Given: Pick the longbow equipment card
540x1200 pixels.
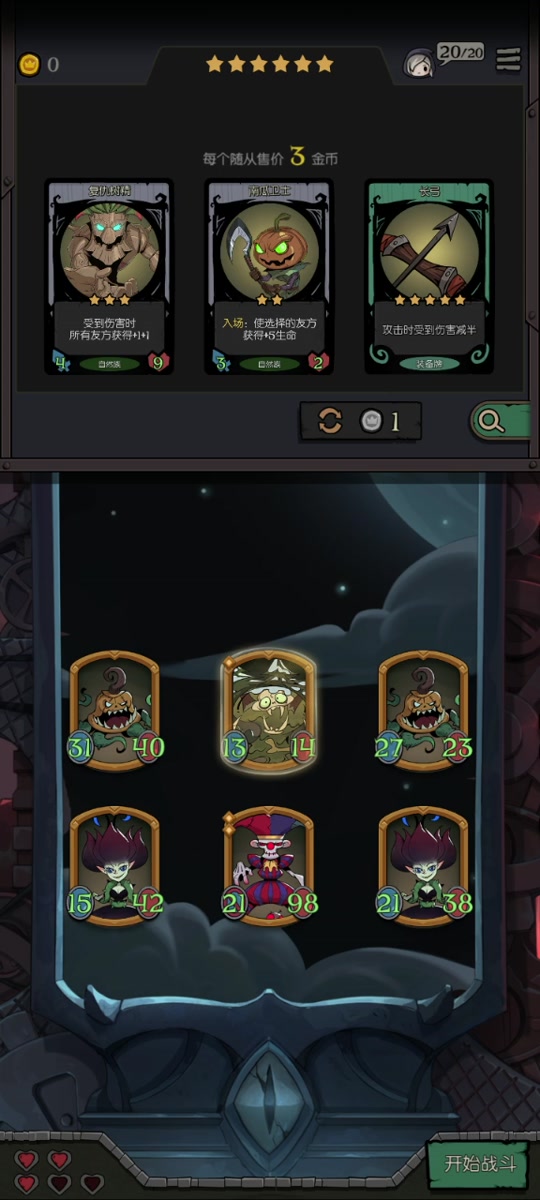Looking at the screenshot, I should point(429,277).
